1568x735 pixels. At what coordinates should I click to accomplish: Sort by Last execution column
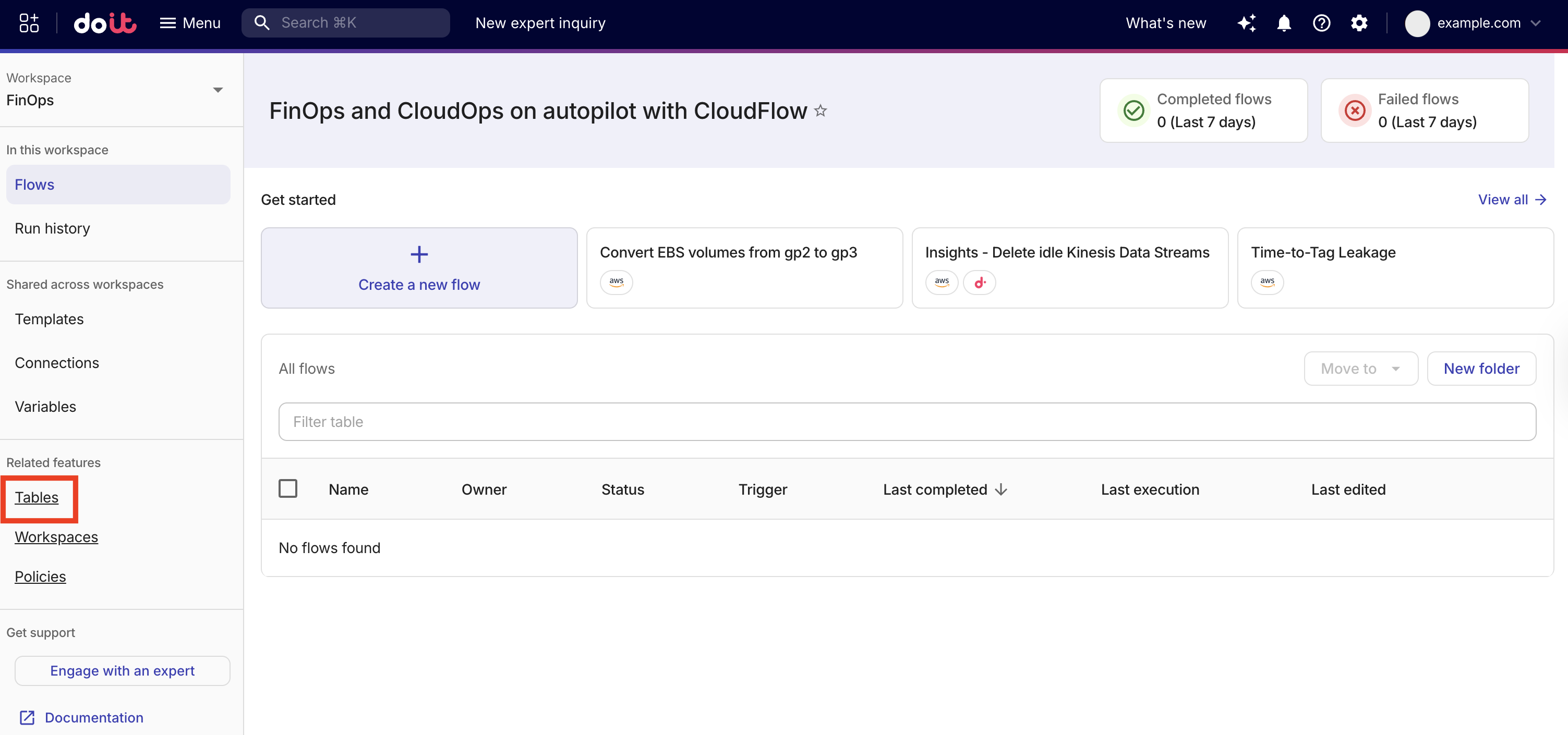[1150, 489]
